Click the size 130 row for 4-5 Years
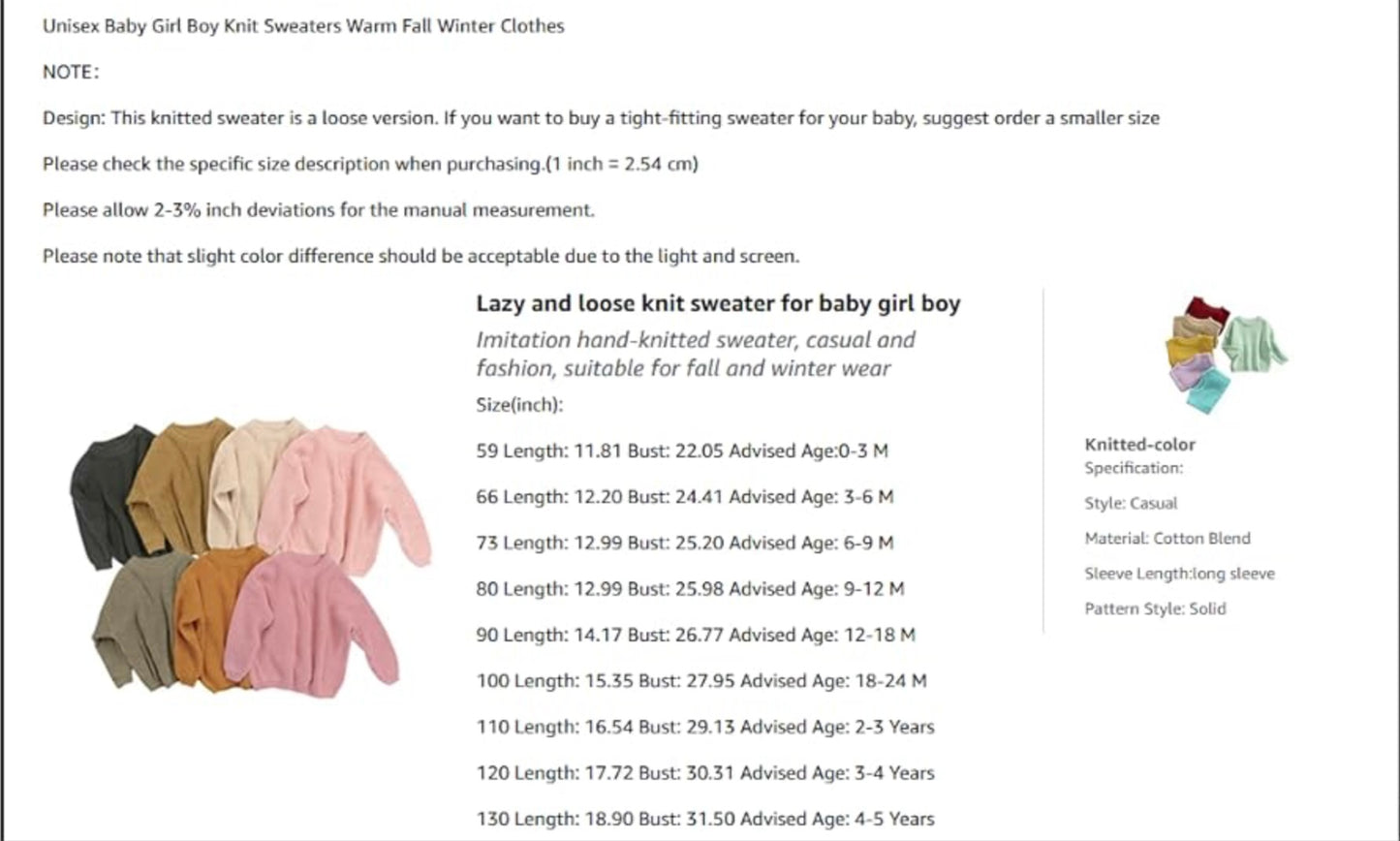This screenshot has height=841, width=1400. click(x=704, y=819)
